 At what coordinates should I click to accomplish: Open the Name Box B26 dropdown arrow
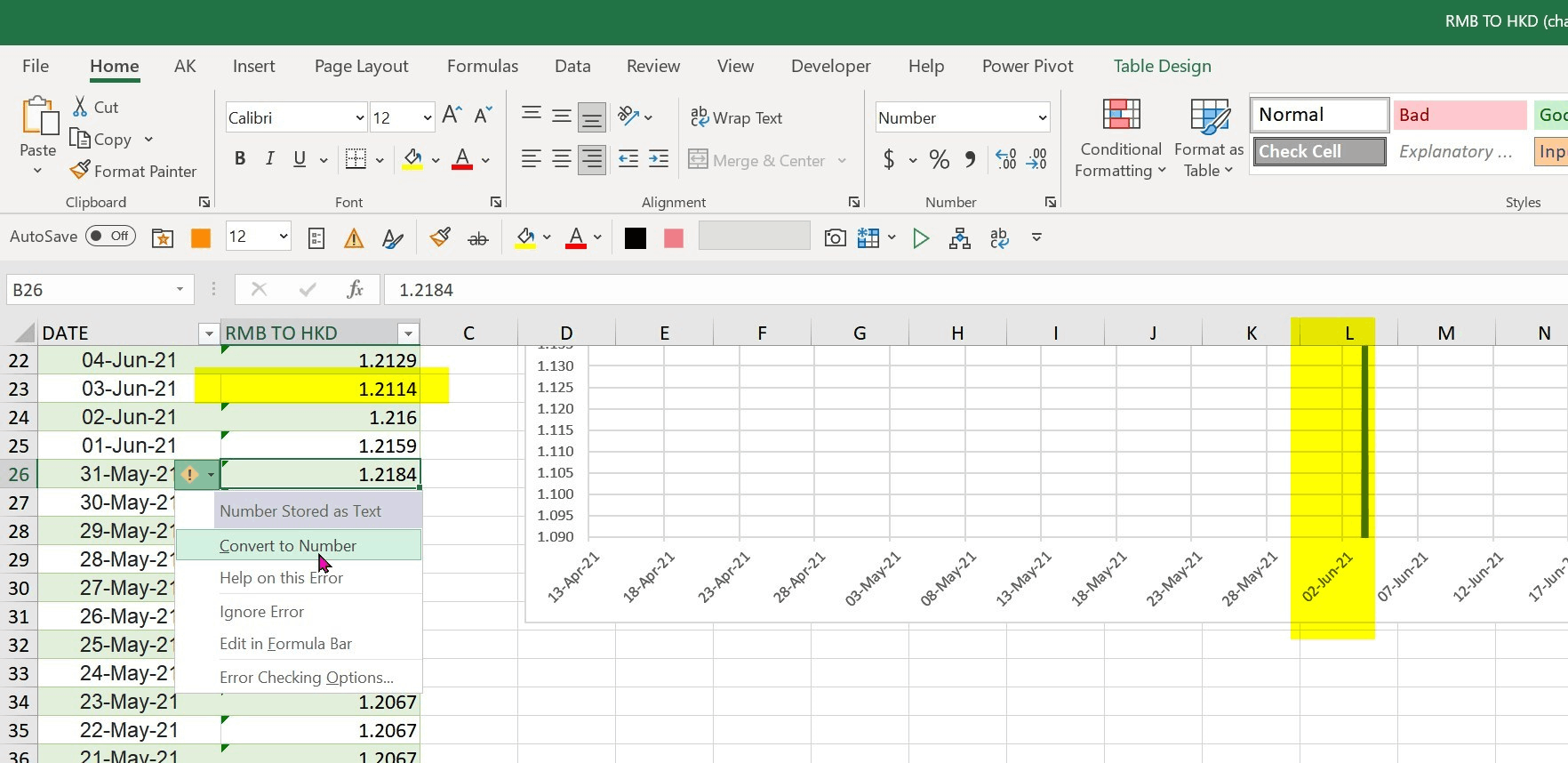(x=180, y=289)
